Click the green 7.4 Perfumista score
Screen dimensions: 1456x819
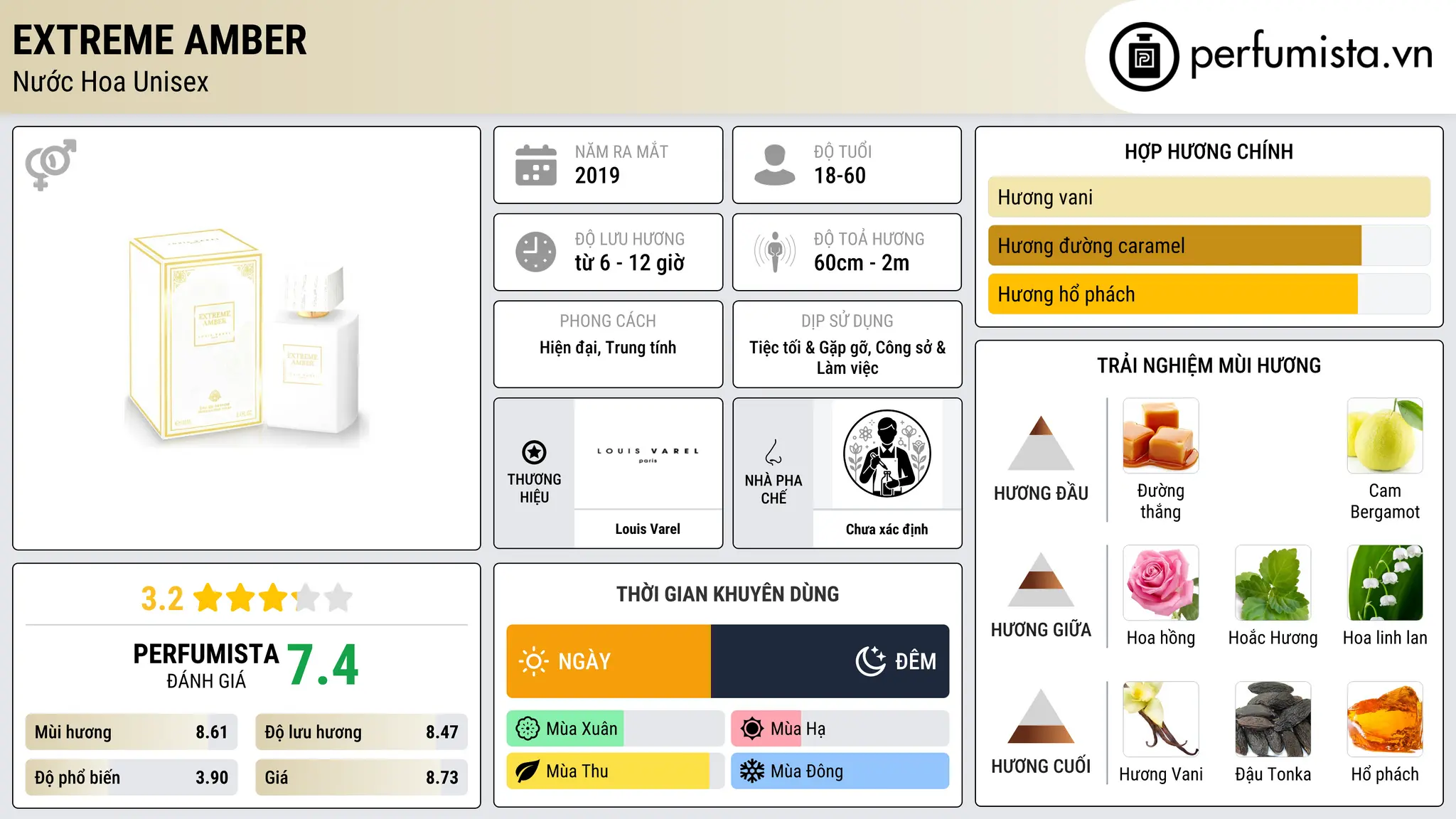click(x=323, y=665)
